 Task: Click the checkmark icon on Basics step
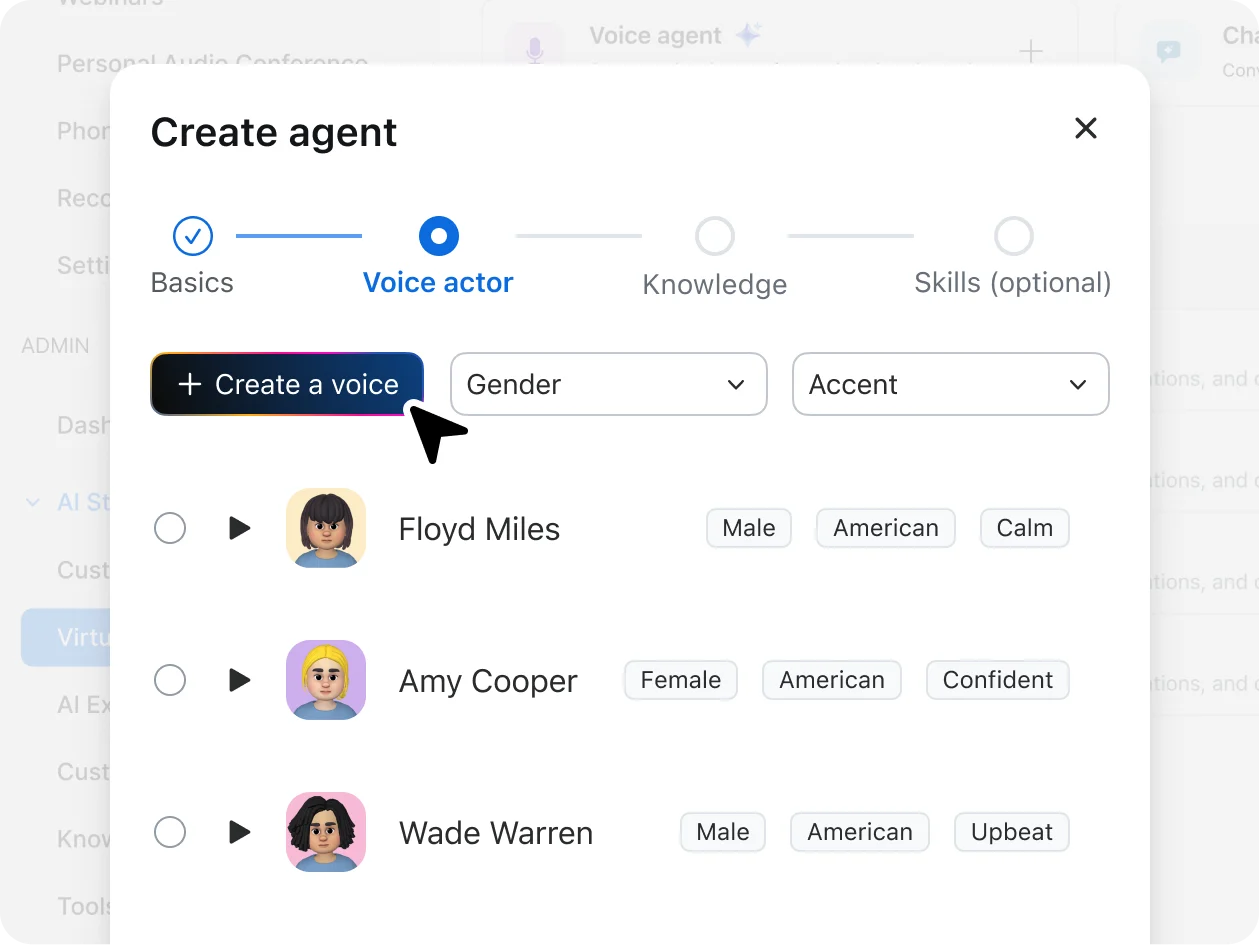(x=192, y=236)
